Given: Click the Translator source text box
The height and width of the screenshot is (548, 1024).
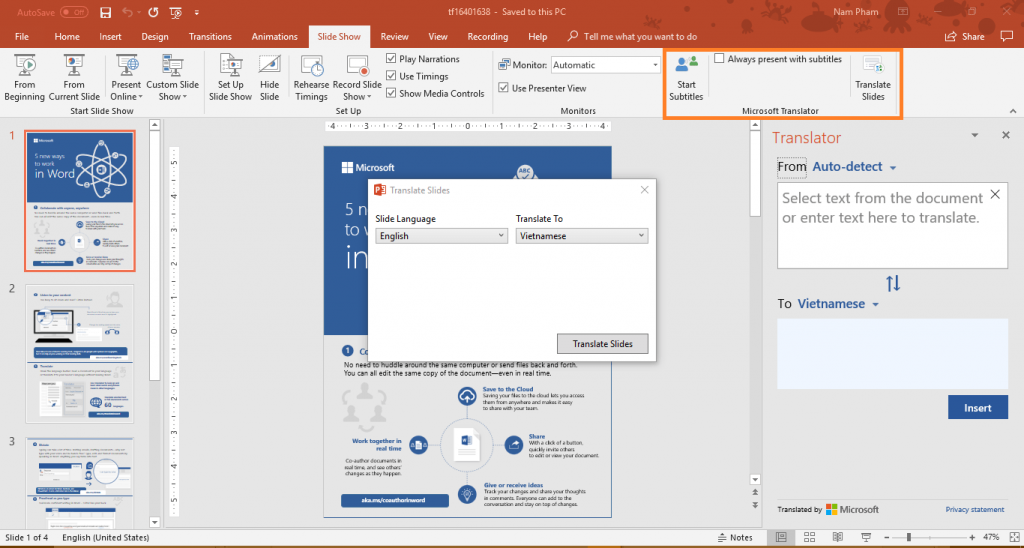Looking at the screenshot, I should (x=892, y=226).
